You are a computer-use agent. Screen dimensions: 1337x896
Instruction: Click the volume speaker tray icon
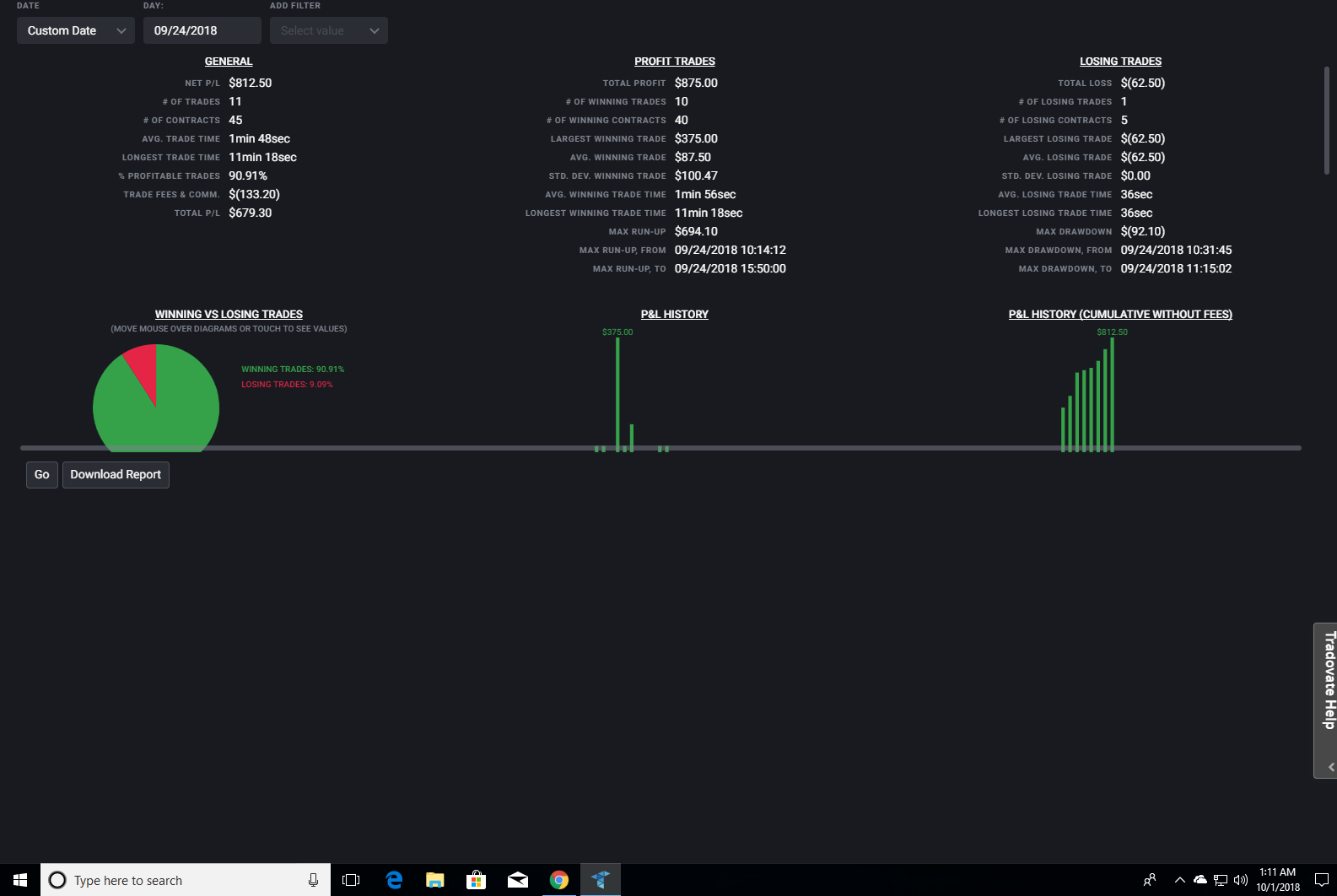pos(1240,880)
